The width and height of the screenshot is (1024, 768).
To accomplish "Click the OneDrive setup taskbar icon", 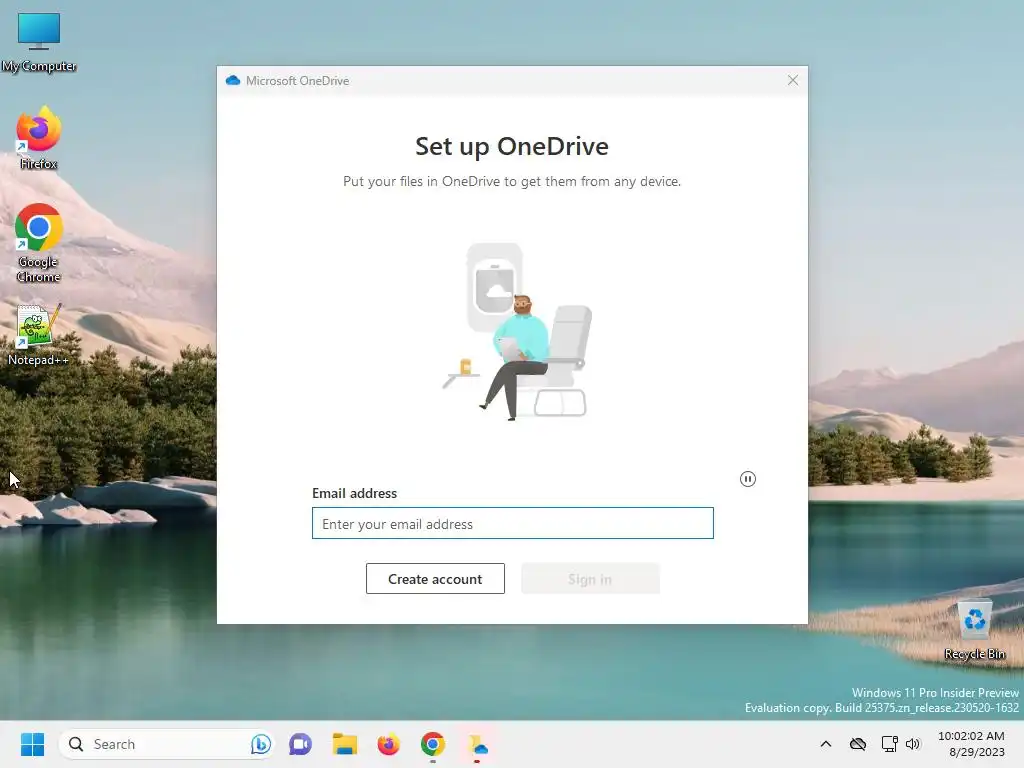I will (x=477, y=744).
